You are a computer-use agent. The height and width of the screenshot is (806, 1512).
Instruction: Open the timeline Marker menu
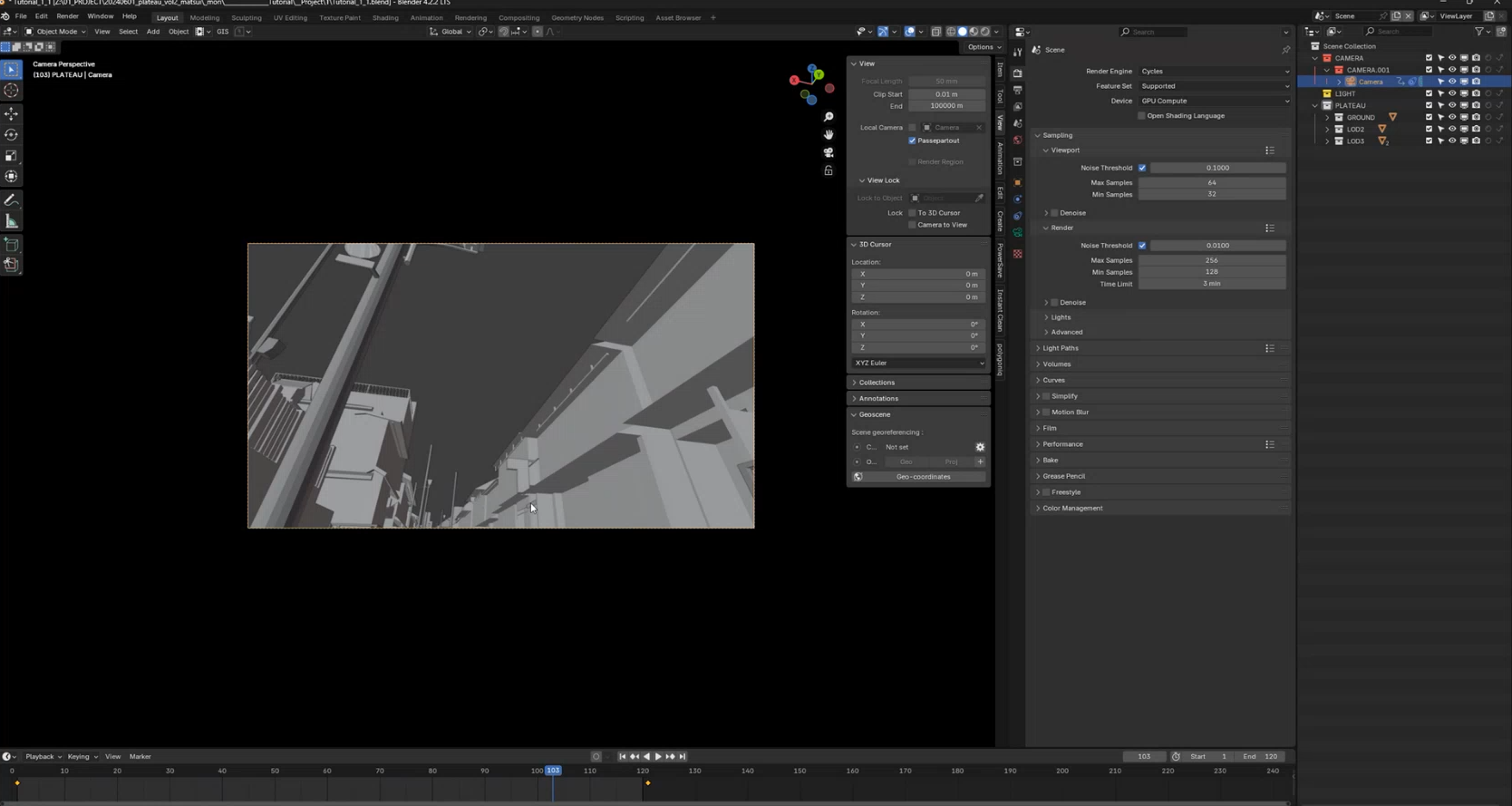pyautogui.click(x=140, y=756)
